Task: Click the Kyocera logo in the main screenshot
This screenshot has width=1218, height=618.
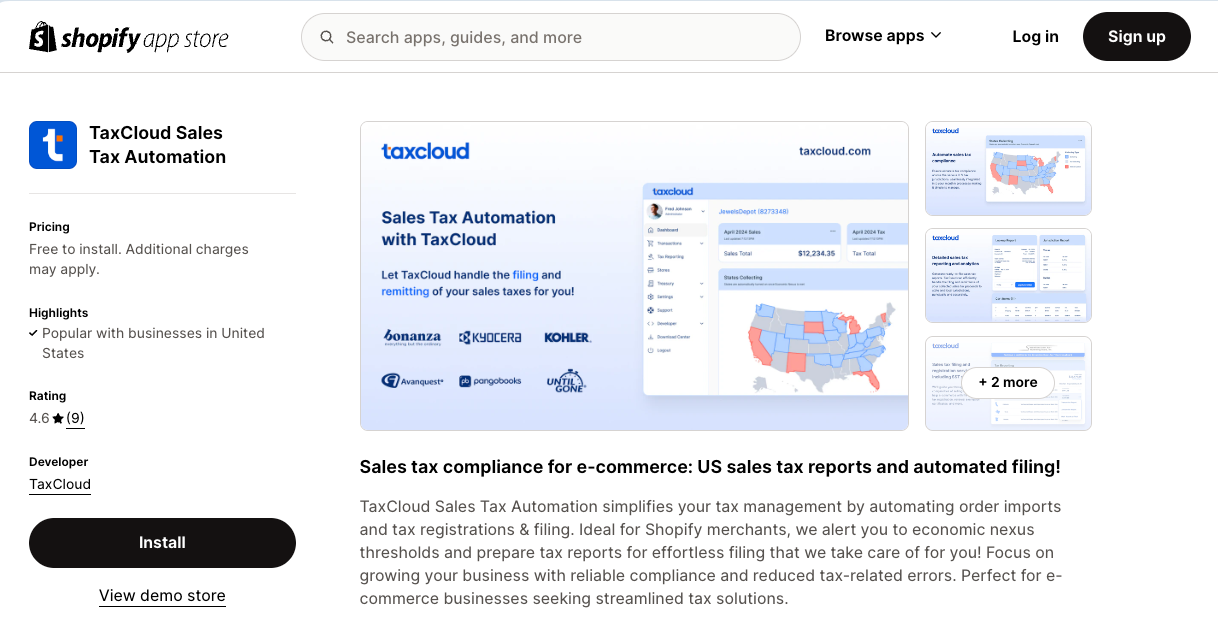Action: click(490, 338)
